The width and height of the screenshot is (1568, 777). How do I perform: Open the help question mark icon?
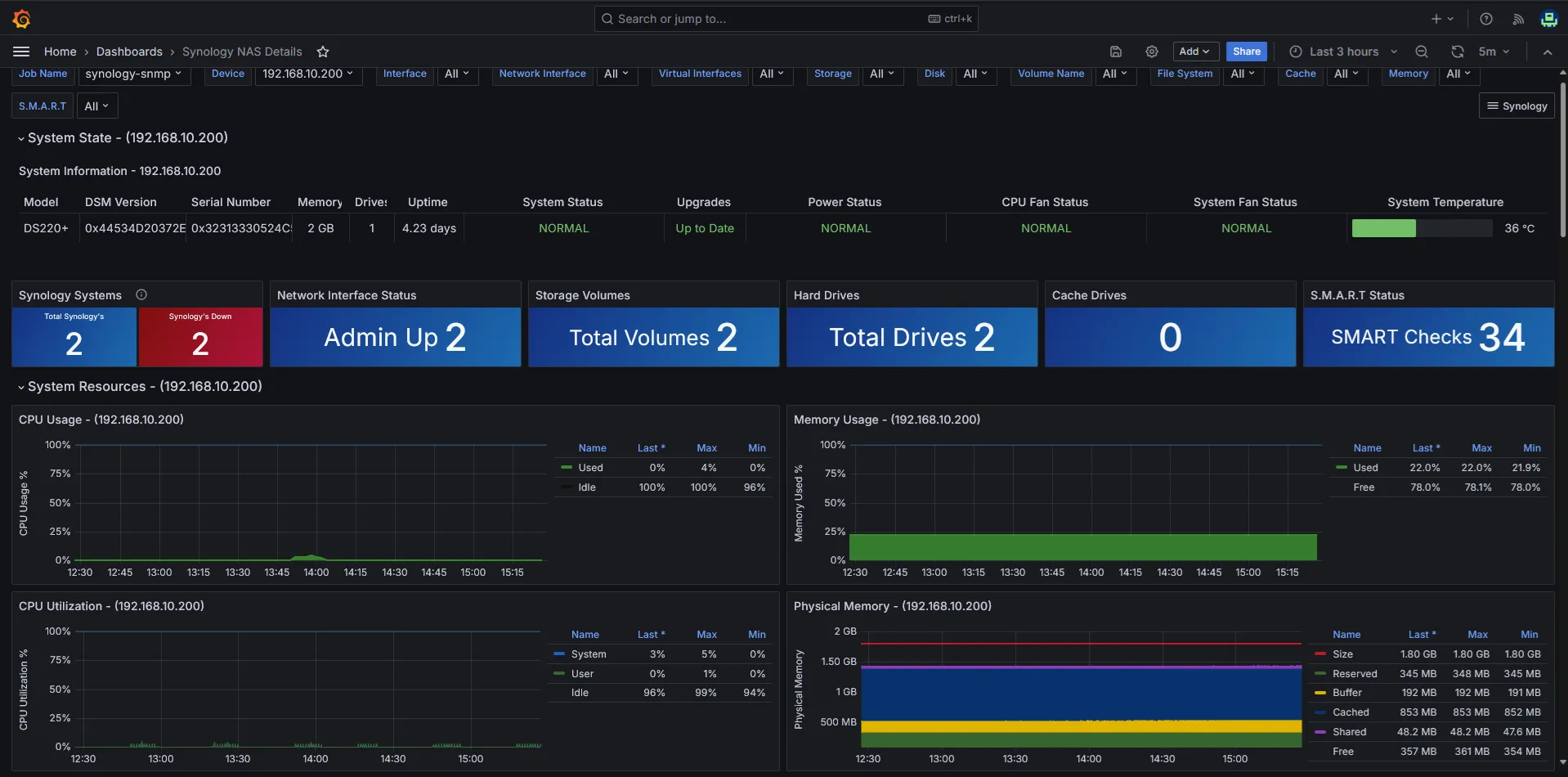coord(1486,19)
